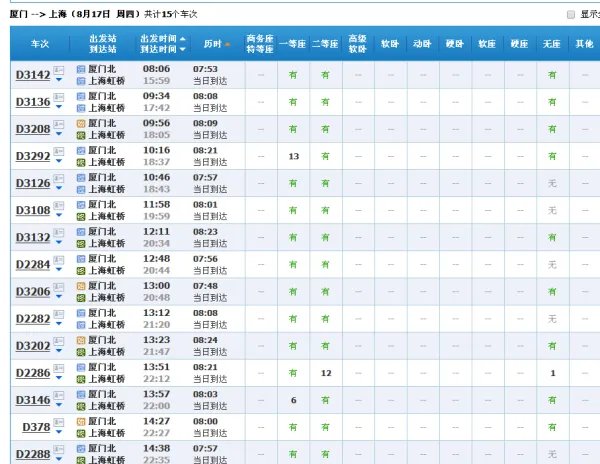Expand stop details arrow under D3208

59,134
